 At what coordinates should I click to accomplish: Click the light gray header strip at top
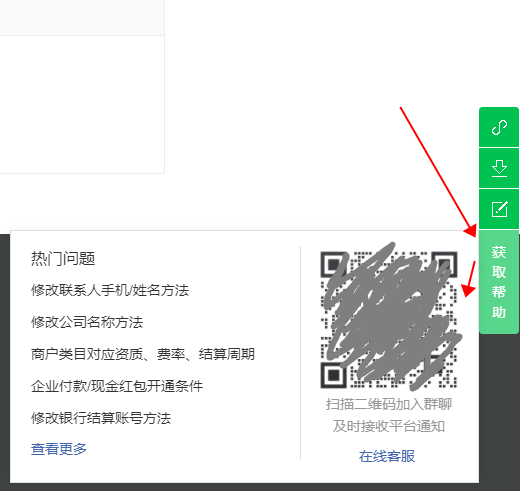(82, 17)
